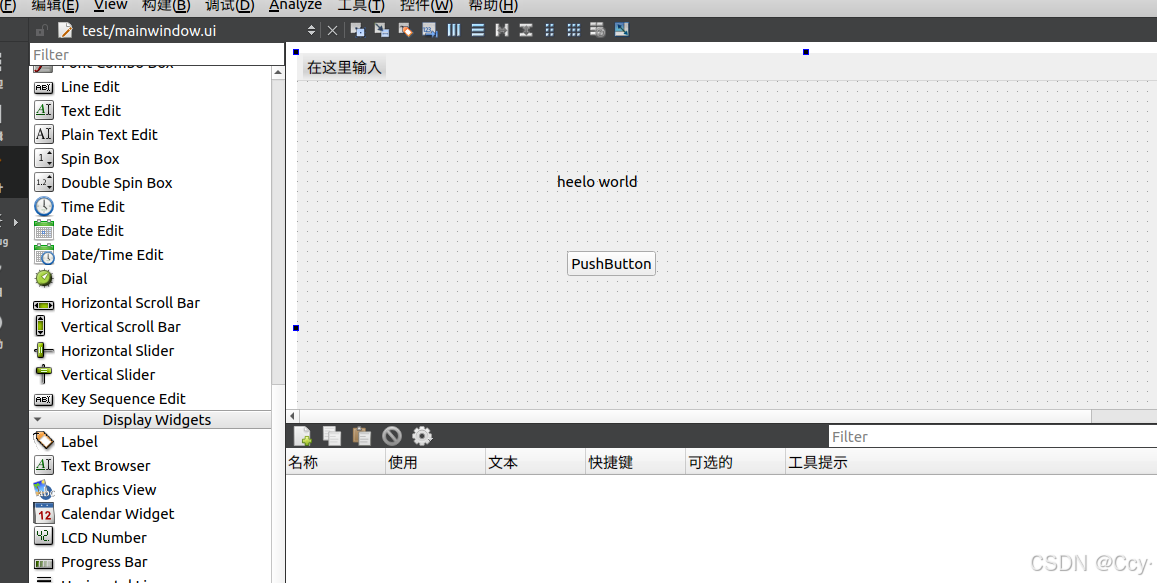Image resolution: width=1157 pixels, height=583 pixels.
Task: Click the PushButton on the form
Action: tap(611, 263)
